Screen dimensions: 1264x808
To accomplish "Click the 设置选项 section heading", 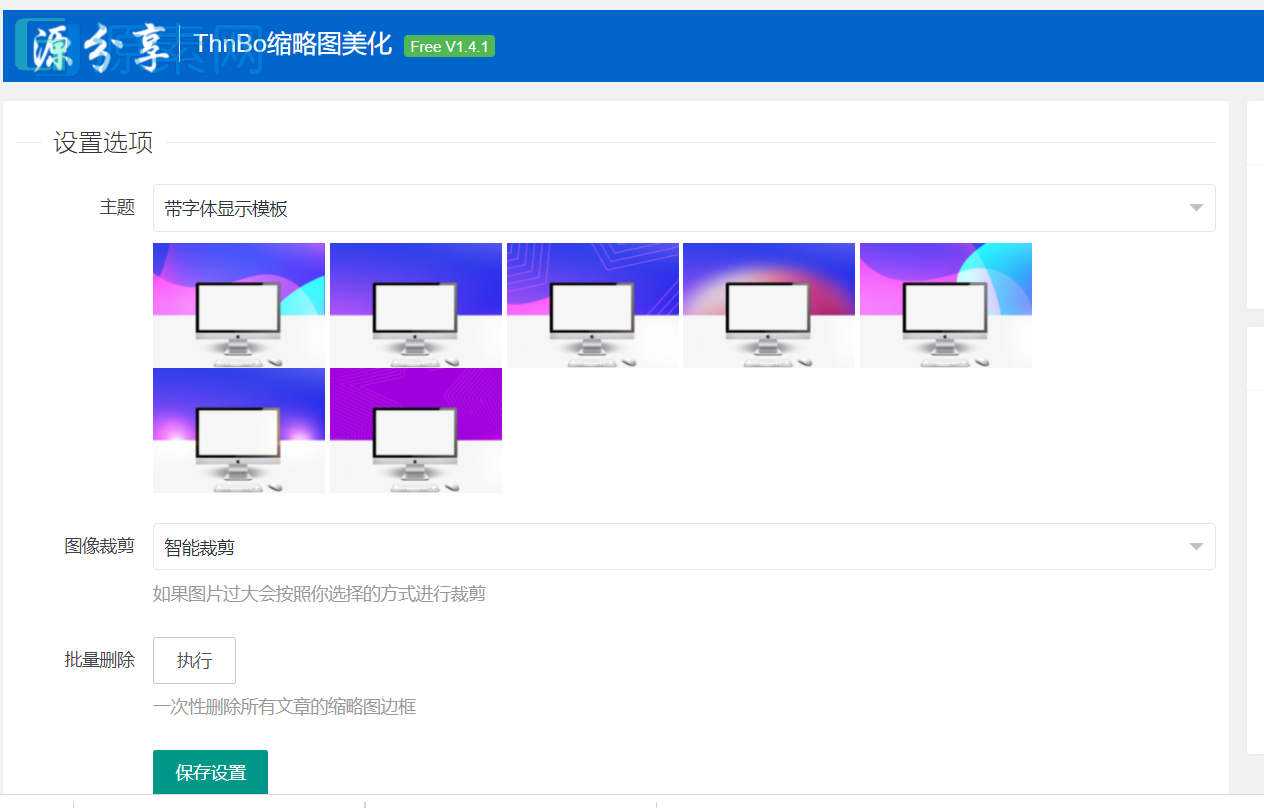I will point(102,143).
